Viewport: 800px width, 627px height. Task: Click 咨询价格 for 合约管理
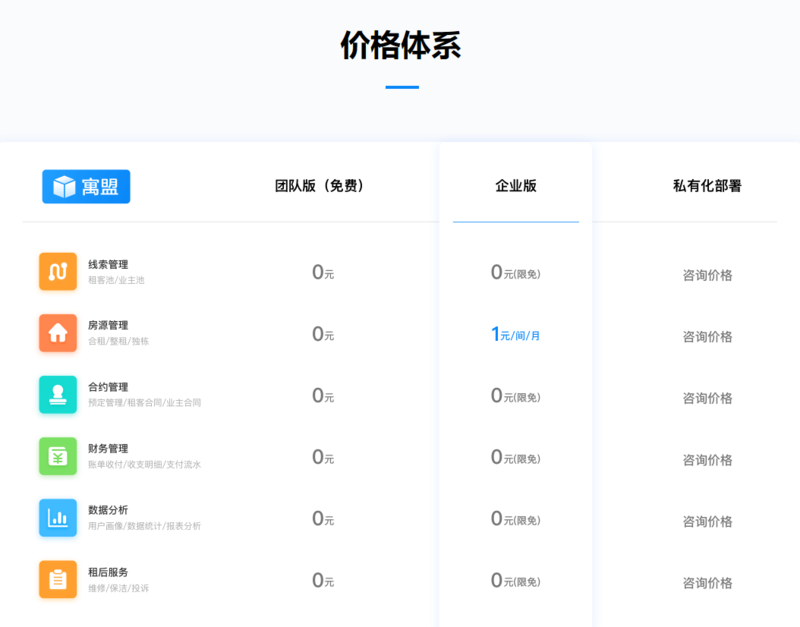pos(707,398)
